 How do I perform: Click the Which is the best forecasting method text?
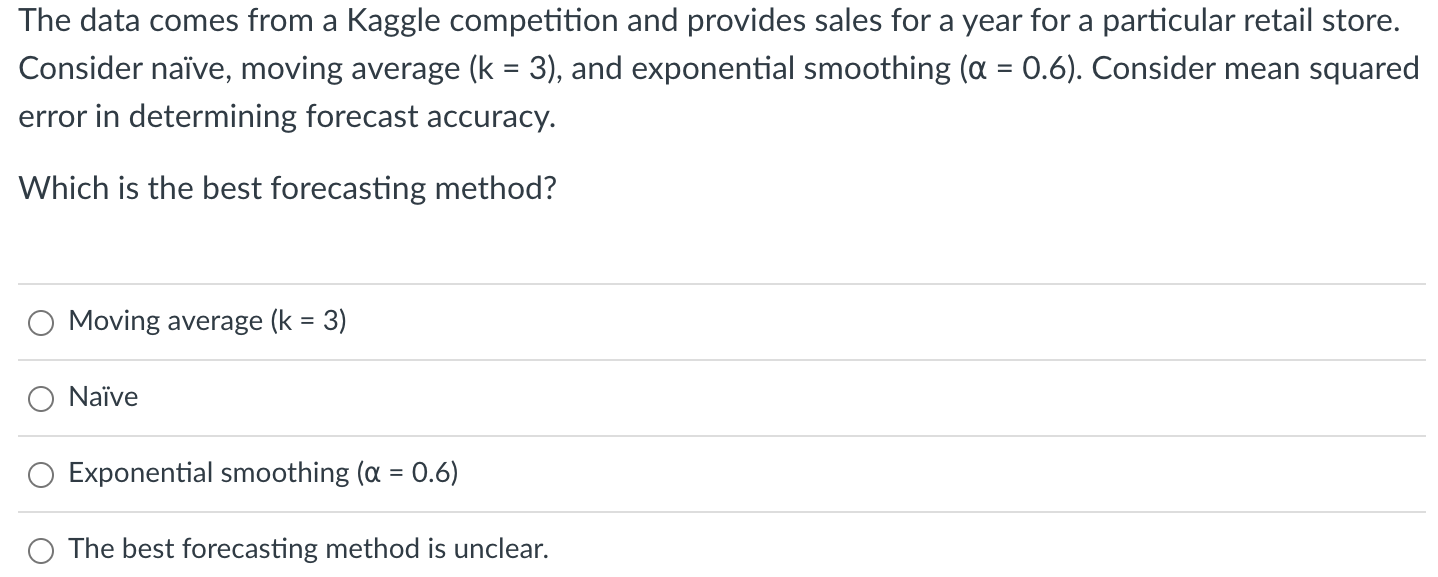tap(287, 188)
